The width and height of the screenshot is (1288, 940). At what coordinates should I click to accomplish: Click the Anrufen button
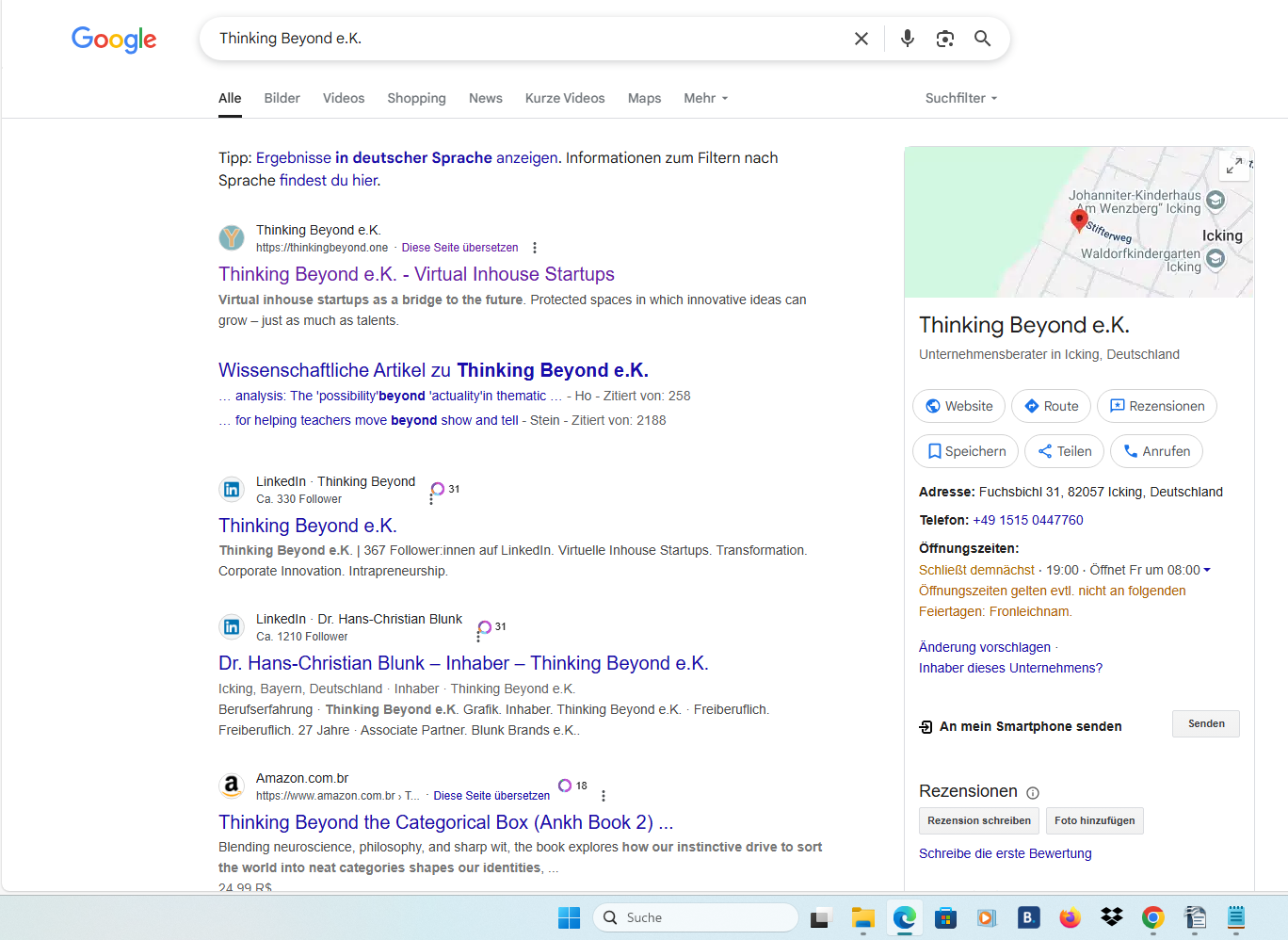(x=1156, y=451)
